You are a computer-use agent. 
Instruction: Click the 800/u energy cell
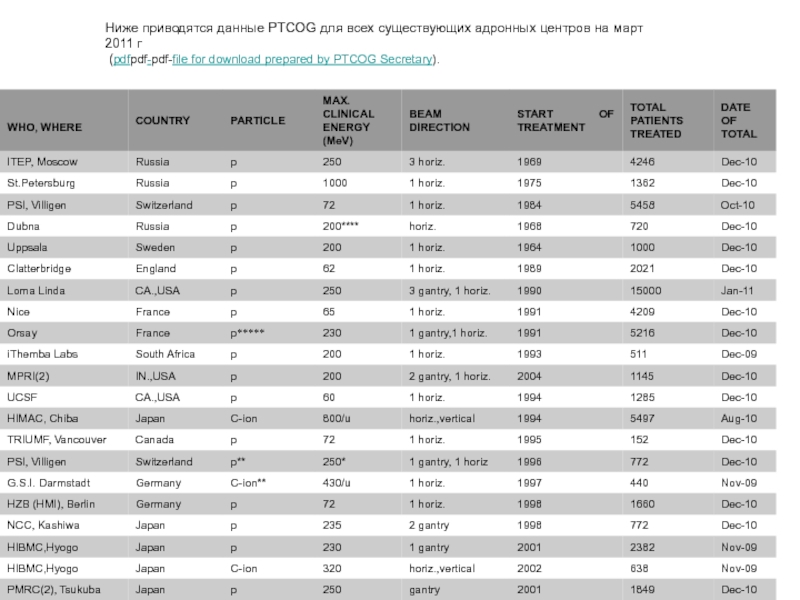338,418
